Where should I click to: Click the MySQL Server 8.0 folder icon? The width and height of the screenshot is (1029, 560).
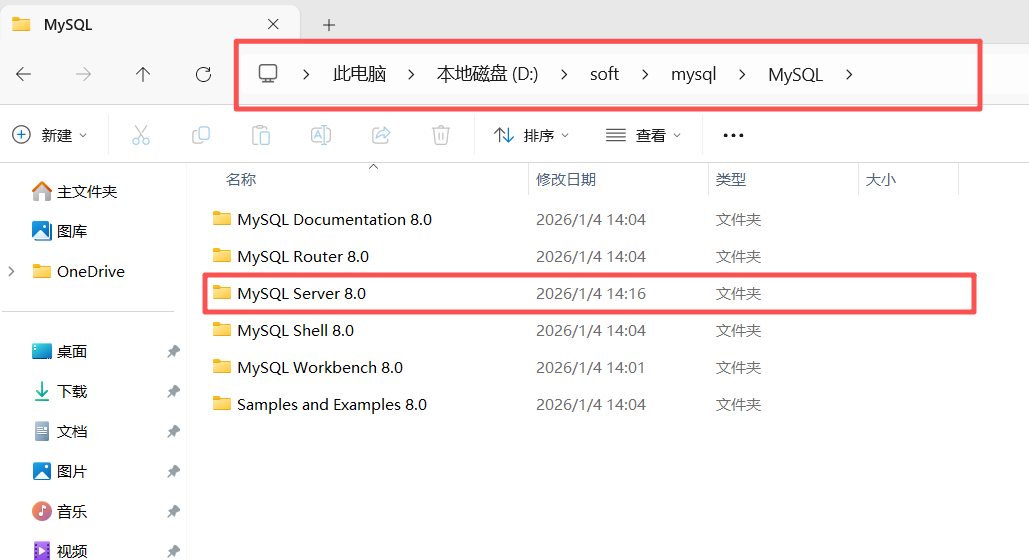point(222,293)
